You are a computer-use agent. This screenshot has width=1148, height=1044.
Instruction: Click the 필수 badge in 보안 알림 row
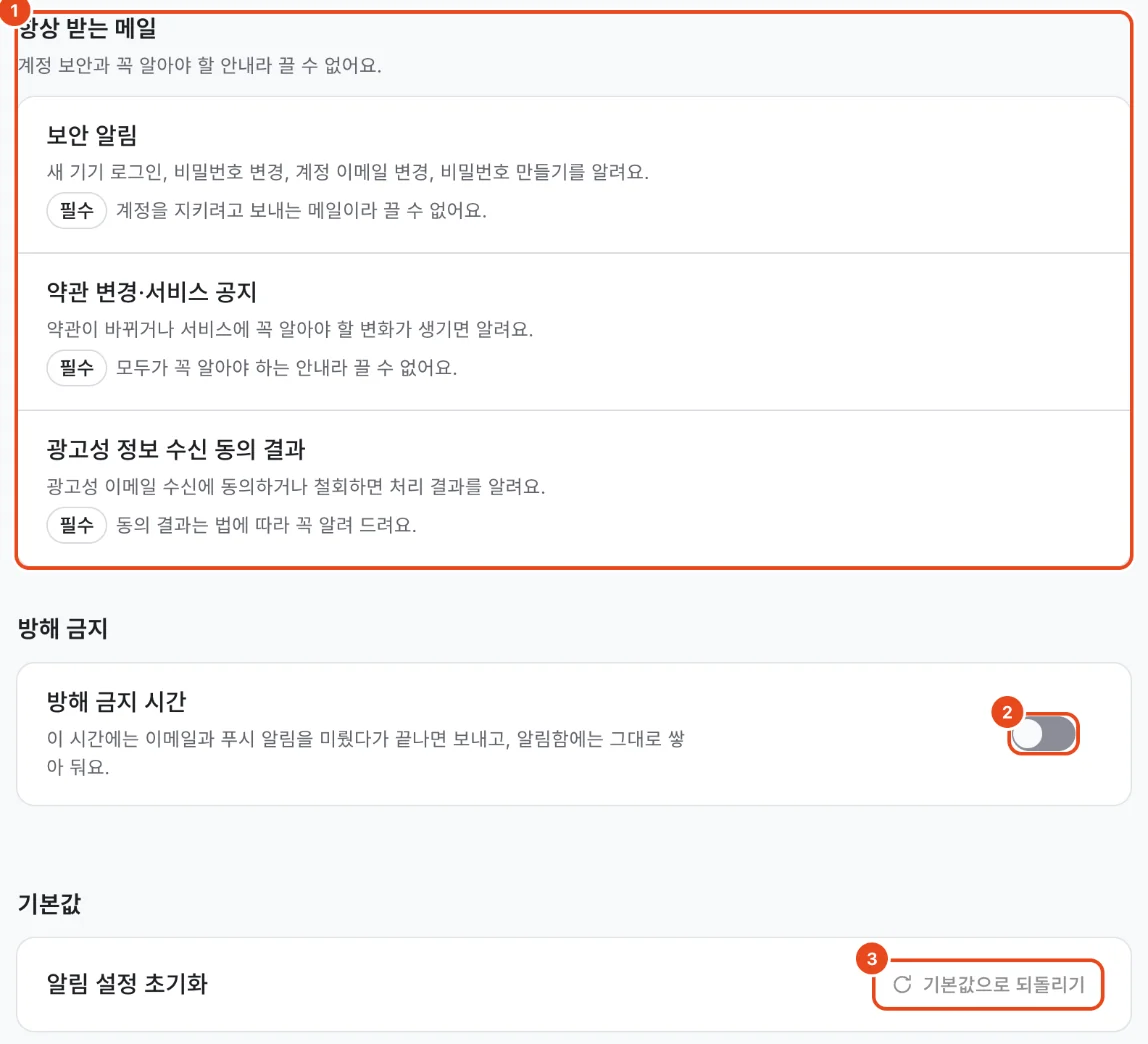click(x=77, y=211)
